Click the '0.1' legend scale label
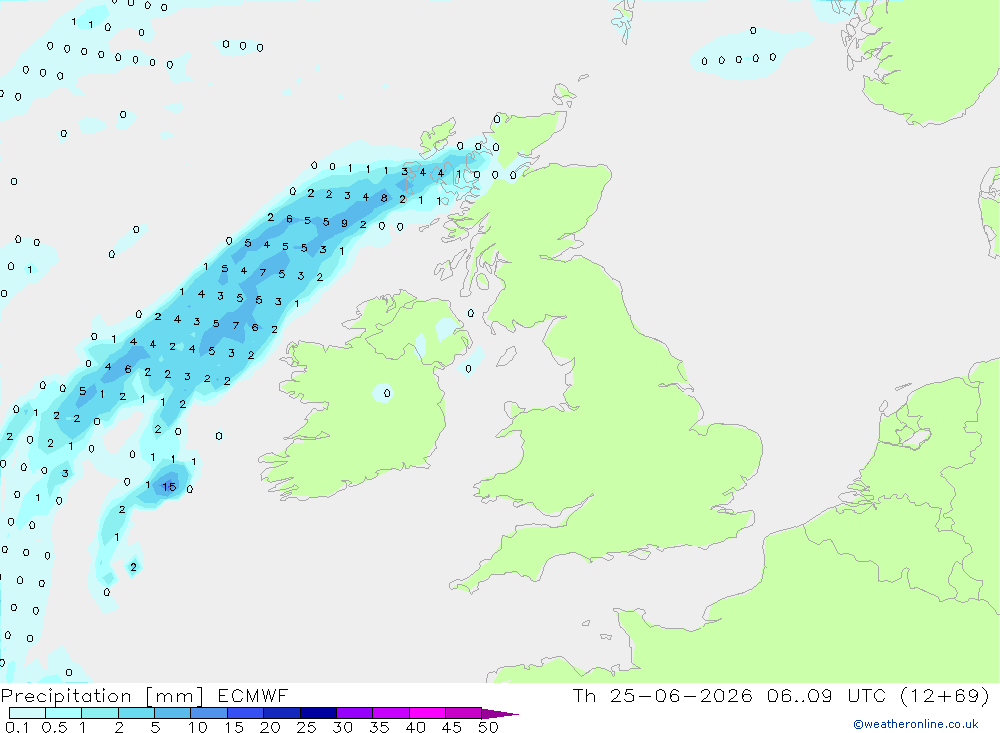 (x=17, y=727)
